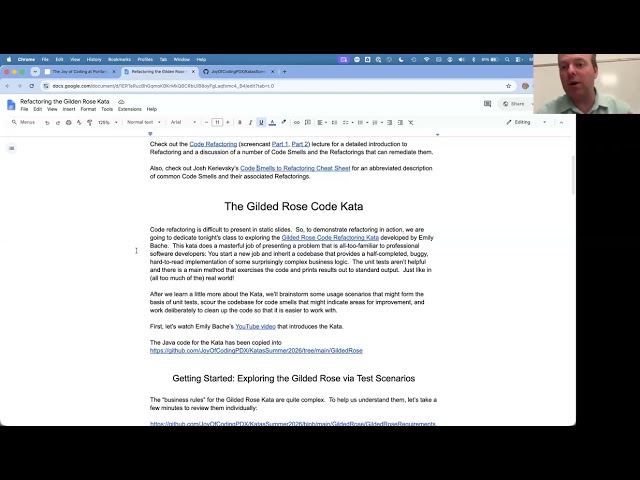Undo the last edit in Docs toolbar
Image resolution: width=640 pixels, height=480 pixels.
point(47,122)
